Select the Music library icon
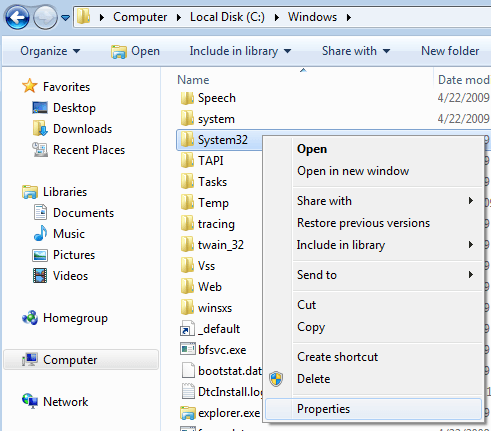 click(40, 234)
